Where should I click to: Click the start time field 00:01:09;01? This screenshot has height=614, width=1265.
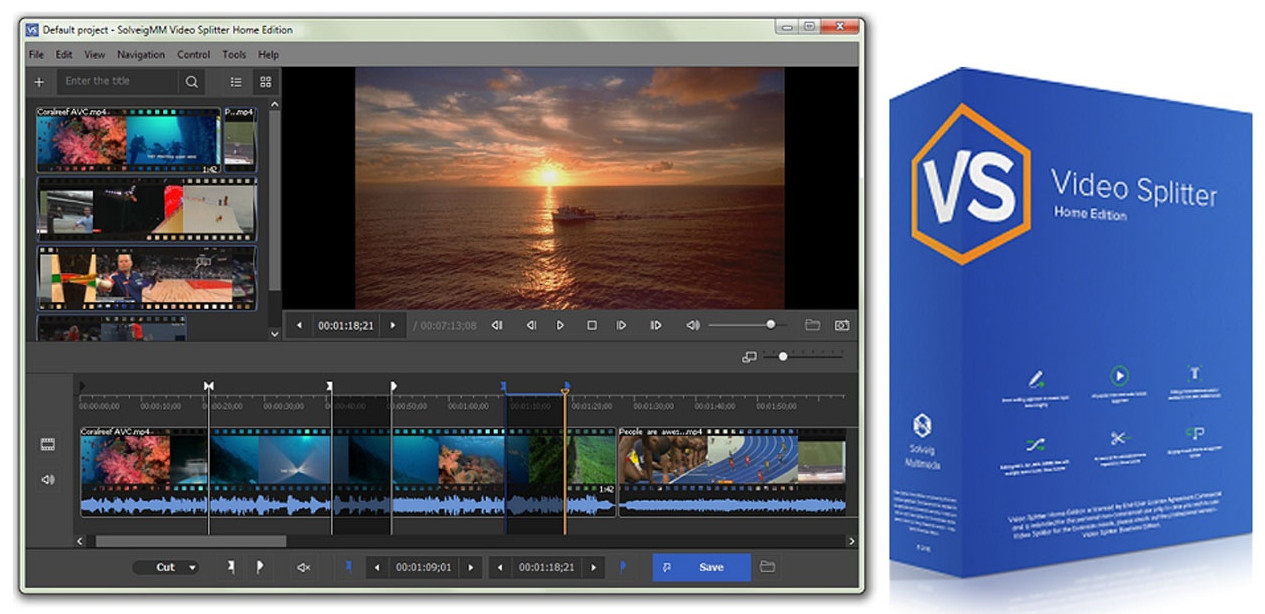[424, 567]
